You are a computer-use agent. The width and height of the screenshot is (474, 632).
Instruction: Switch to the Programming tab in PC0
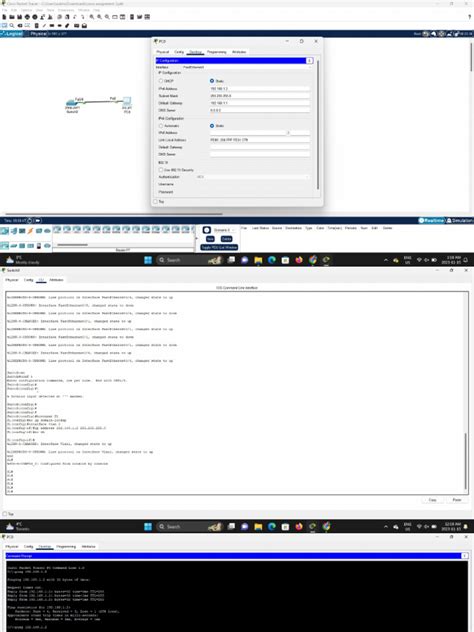coord(216,52)
